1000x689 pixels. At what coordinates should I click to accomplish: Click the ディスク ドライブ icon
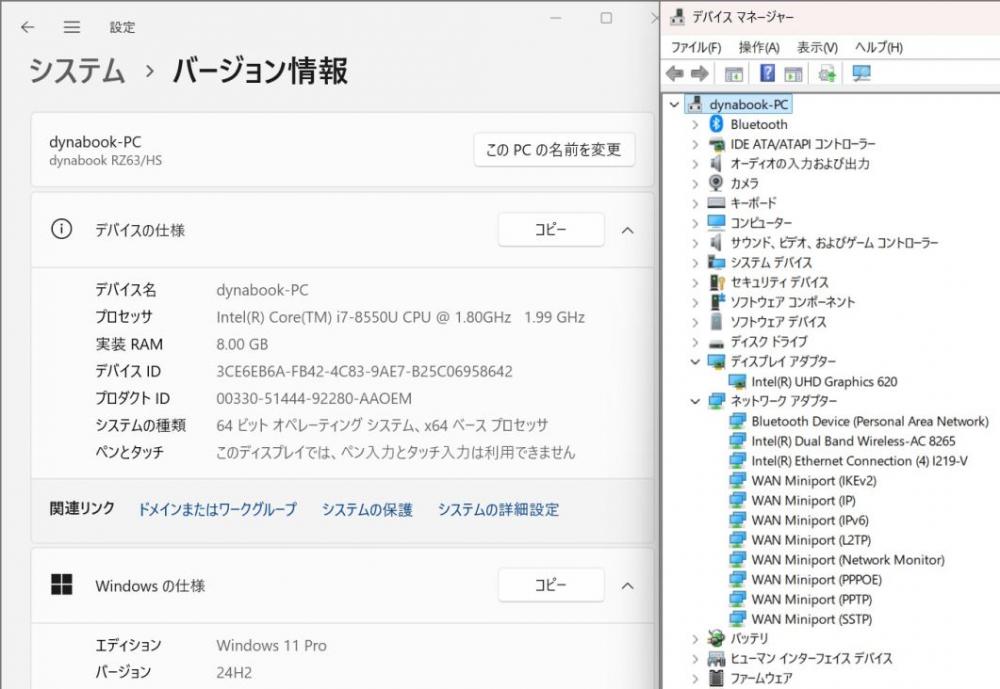coord(716,343)
